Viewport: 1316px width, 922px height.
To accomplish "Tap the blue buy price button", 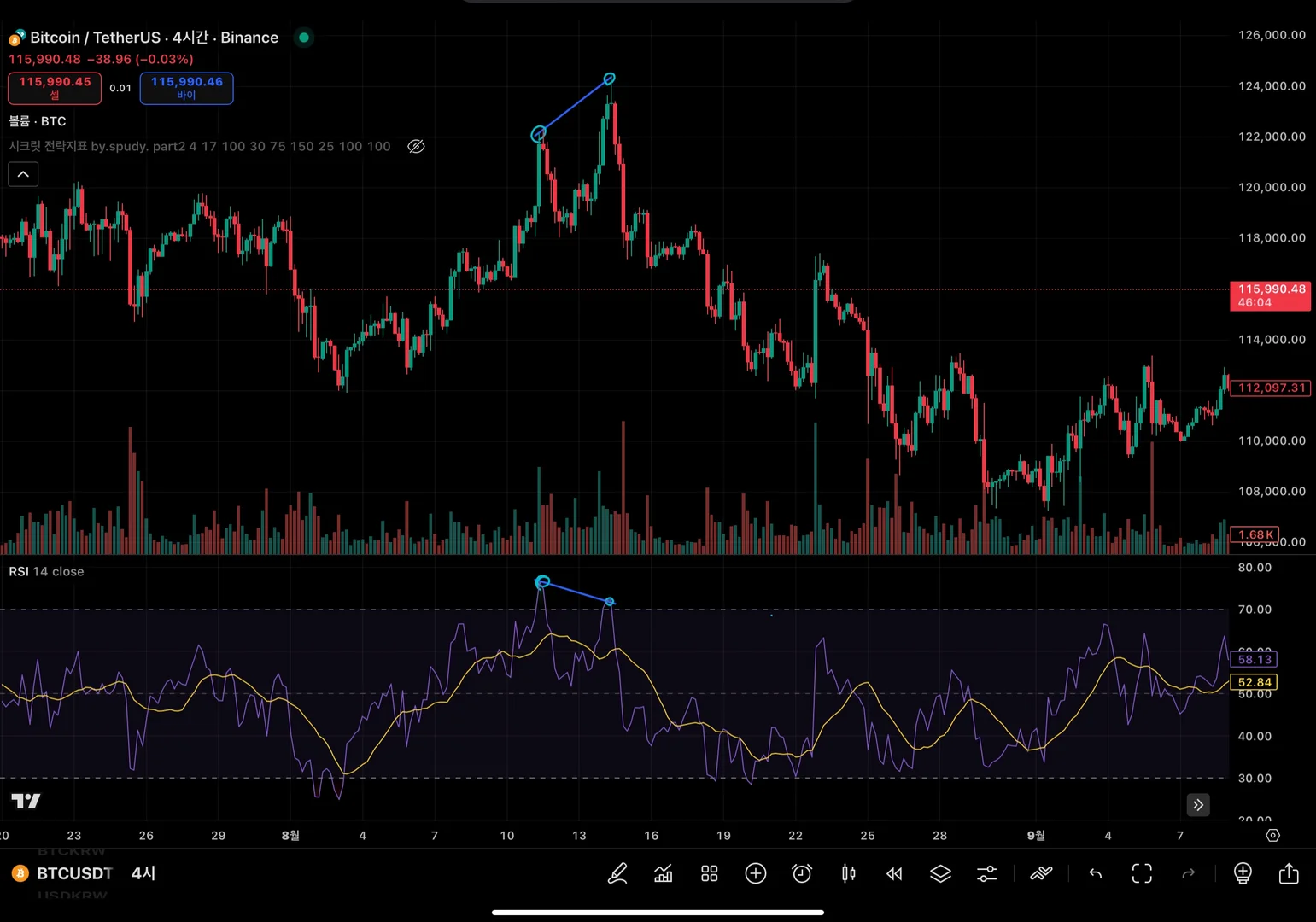I will pyautogui.click(x=186, y=88).
